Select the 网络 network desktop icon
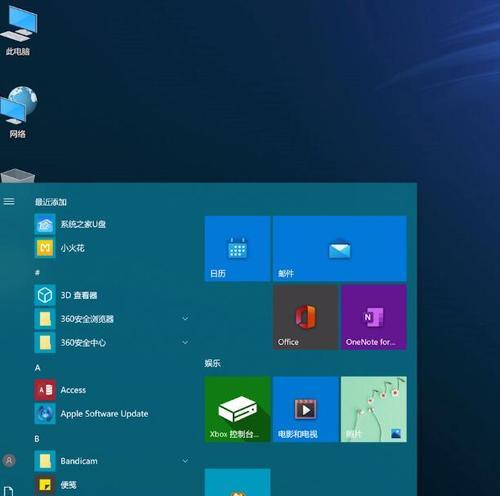This screenshot has width=500, height=496. tap(18, 112)
